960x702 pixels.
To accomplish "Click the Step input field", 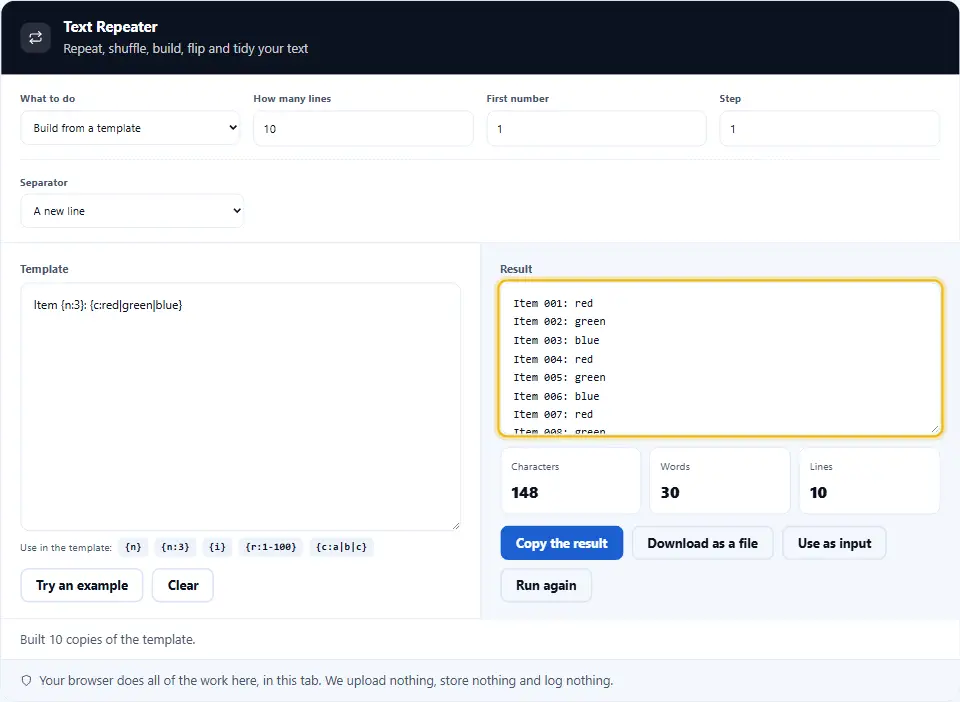I will pos(829,129).
